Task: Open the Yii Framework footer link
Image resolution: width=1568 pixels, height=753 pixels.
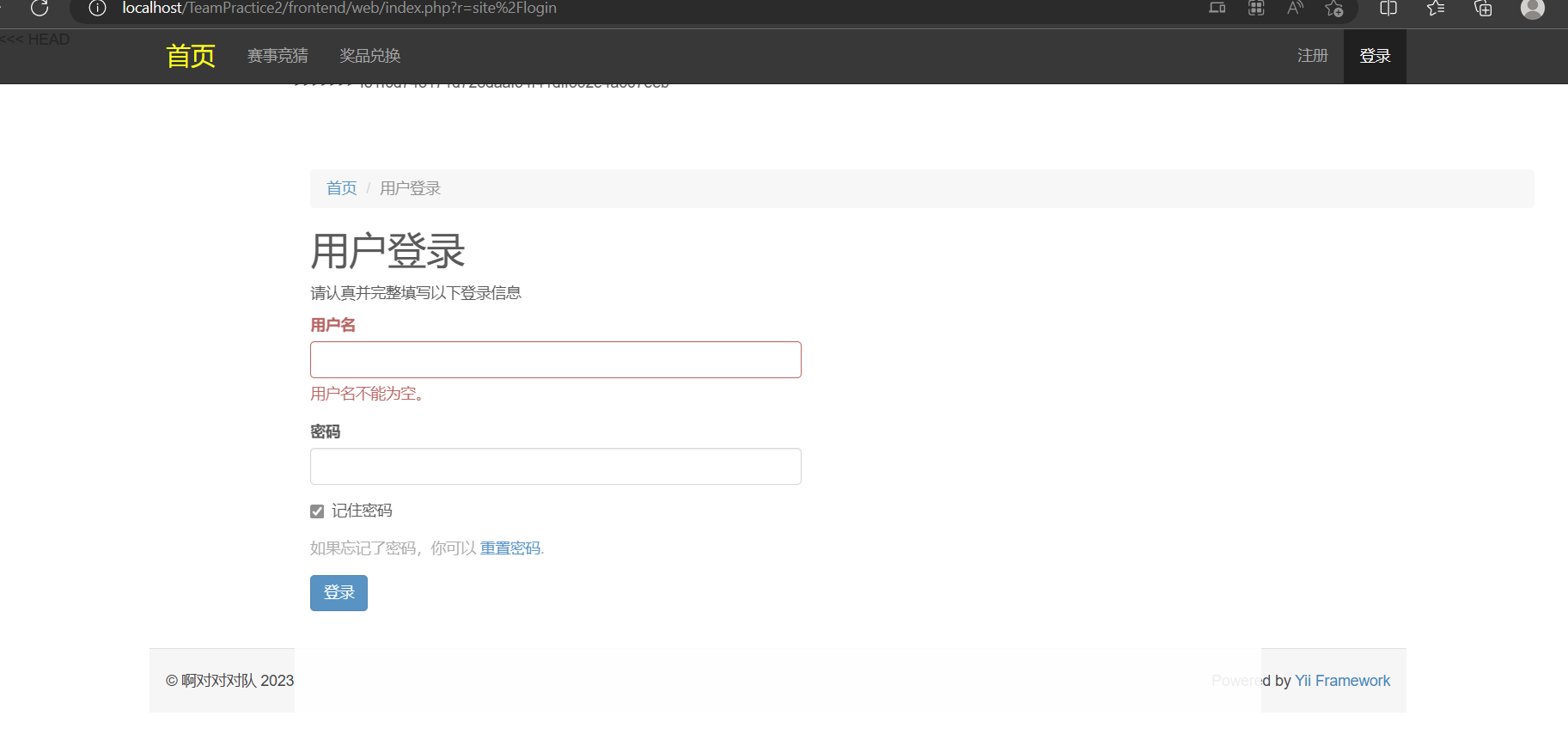Action: pos(1342,681)
